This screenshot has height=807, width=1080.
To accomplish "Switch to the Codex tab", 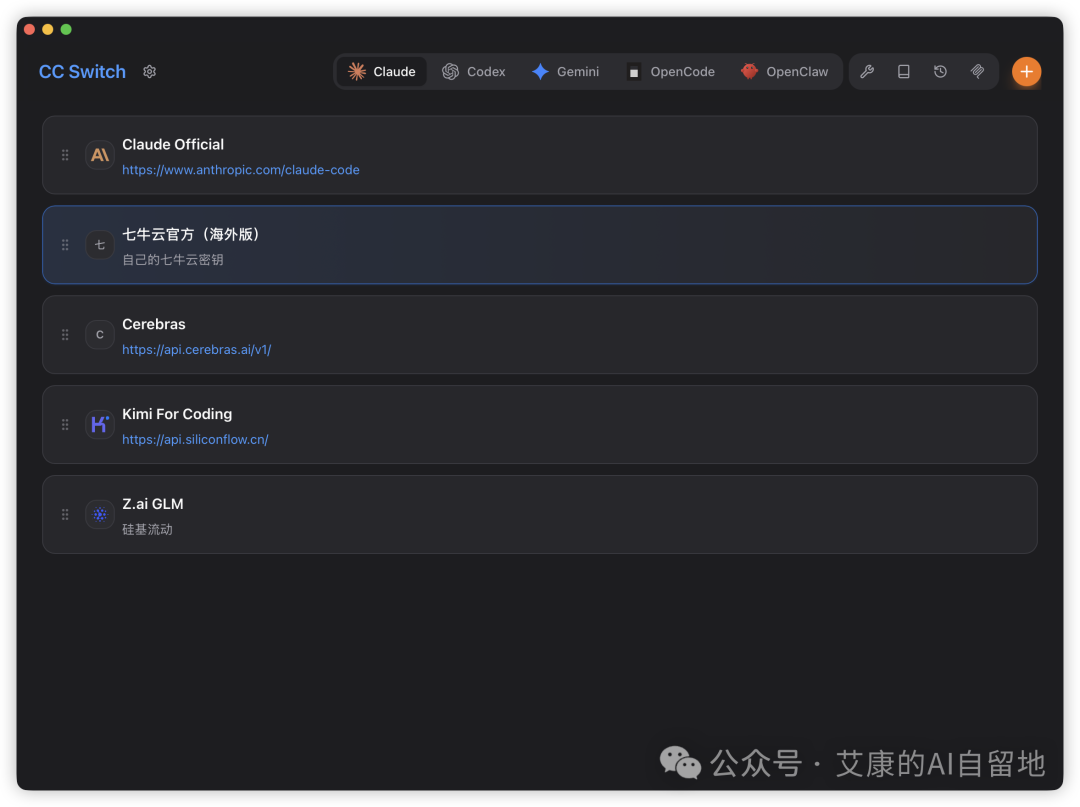I will coord(474,72).
